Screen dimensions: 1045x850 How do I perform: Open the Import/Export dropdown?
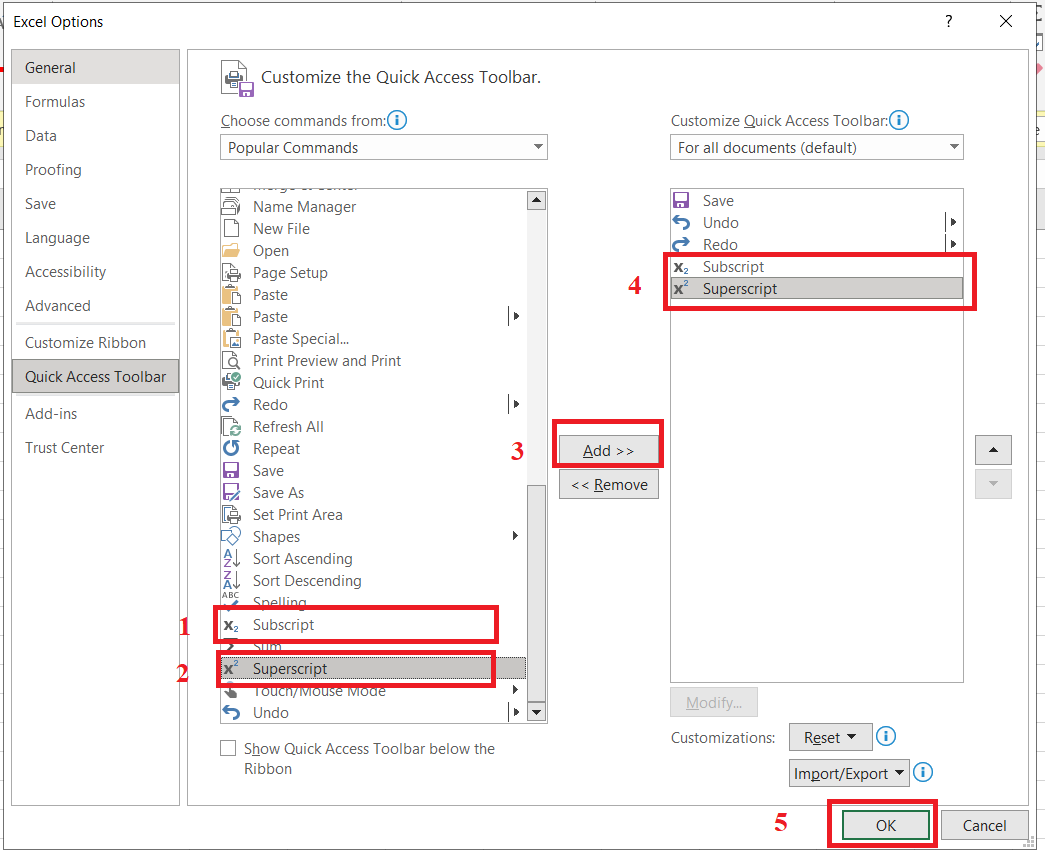tap(849, 773)
